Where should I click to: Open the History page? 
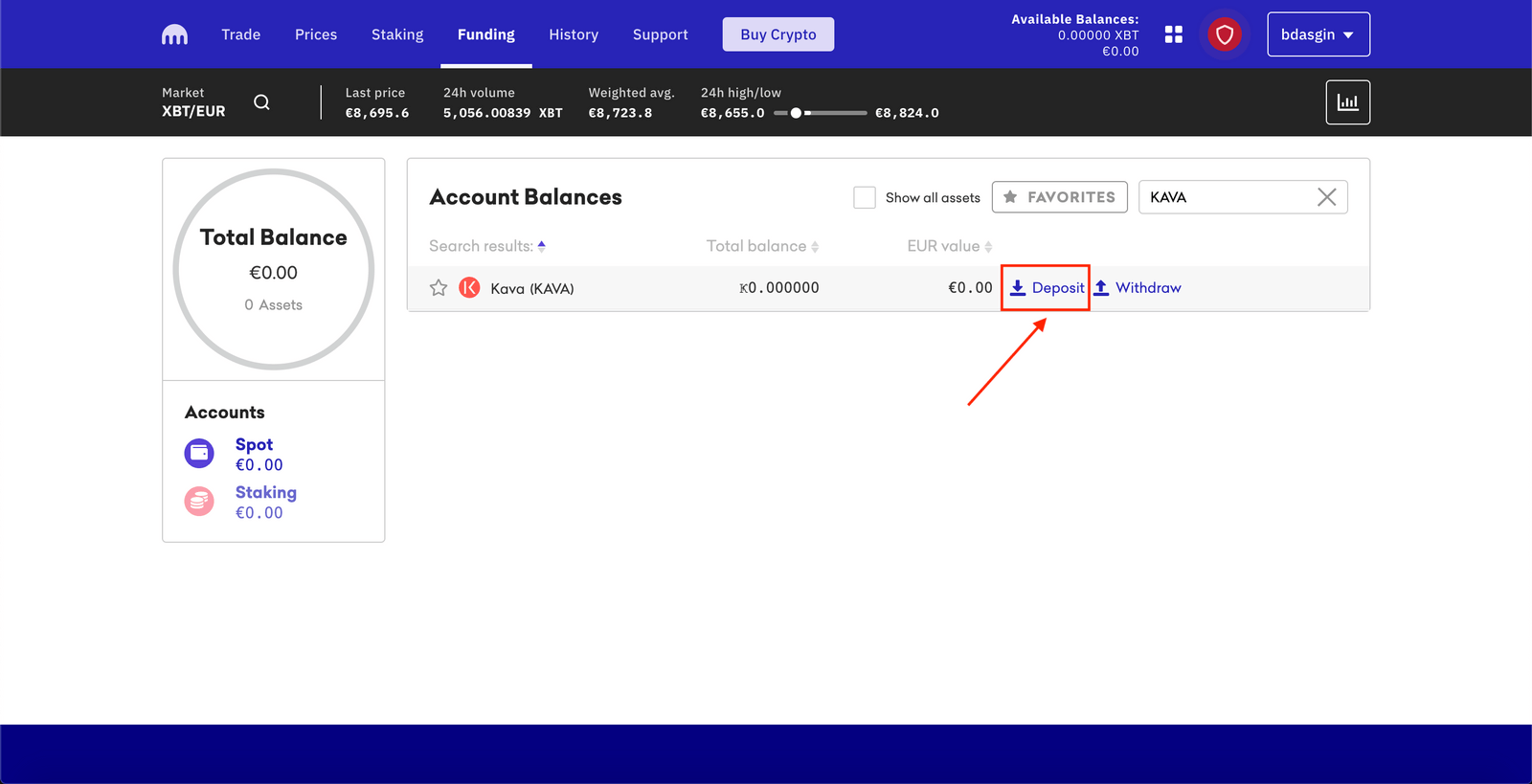574,34
